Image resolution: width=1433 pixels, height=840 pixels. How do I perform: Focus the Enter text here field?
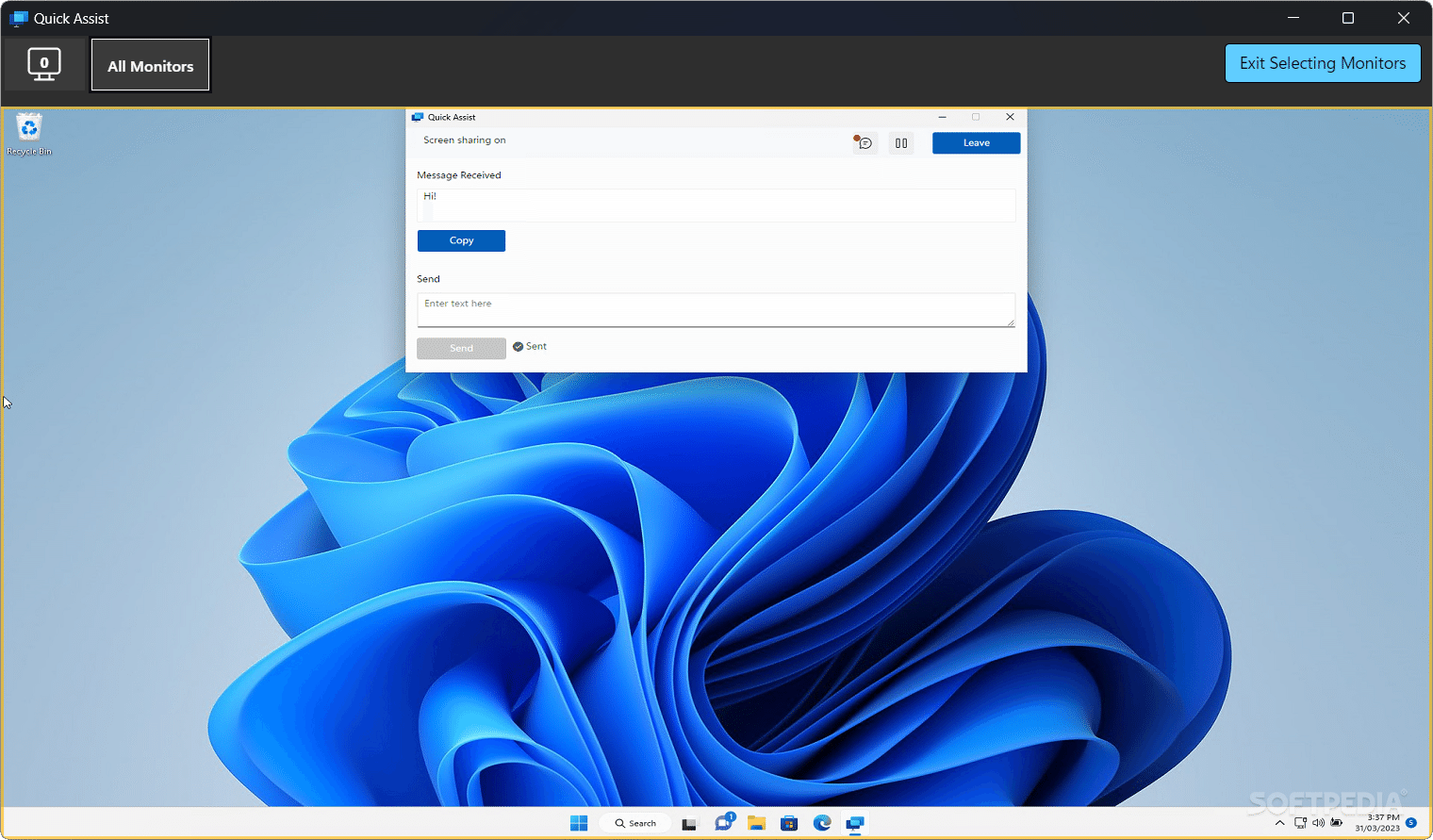(716, 310)
